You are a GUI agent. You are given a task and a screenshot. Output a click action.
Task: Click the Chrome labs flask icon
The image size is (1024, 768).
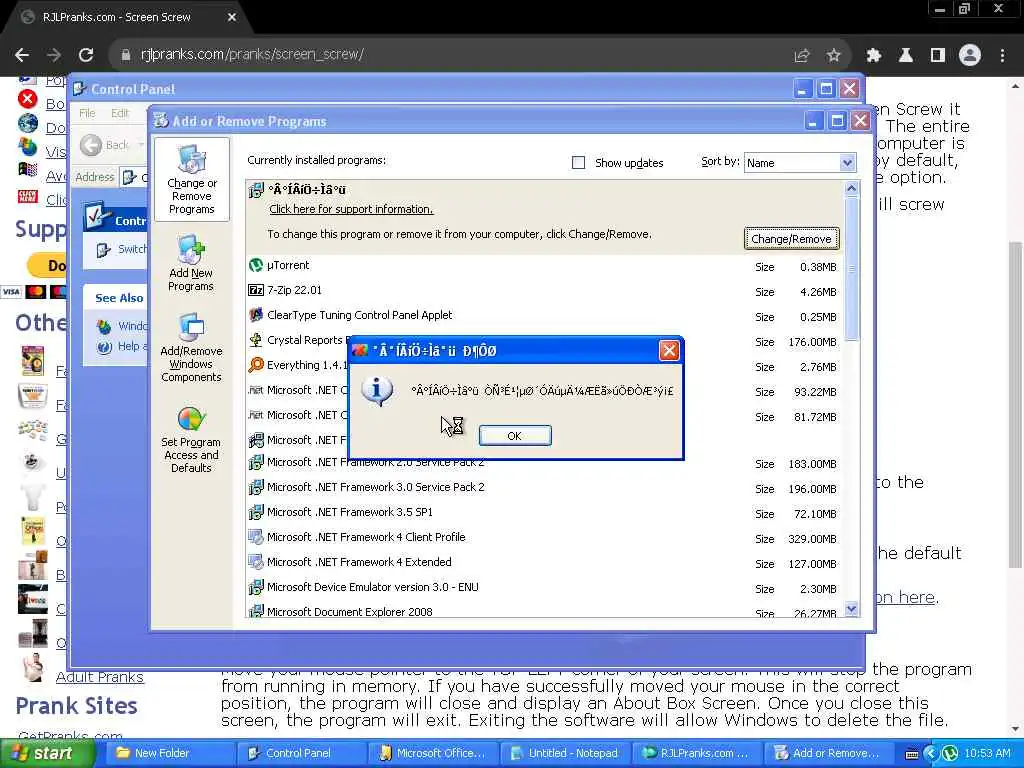pyautogui.click(x=905, y=56)
